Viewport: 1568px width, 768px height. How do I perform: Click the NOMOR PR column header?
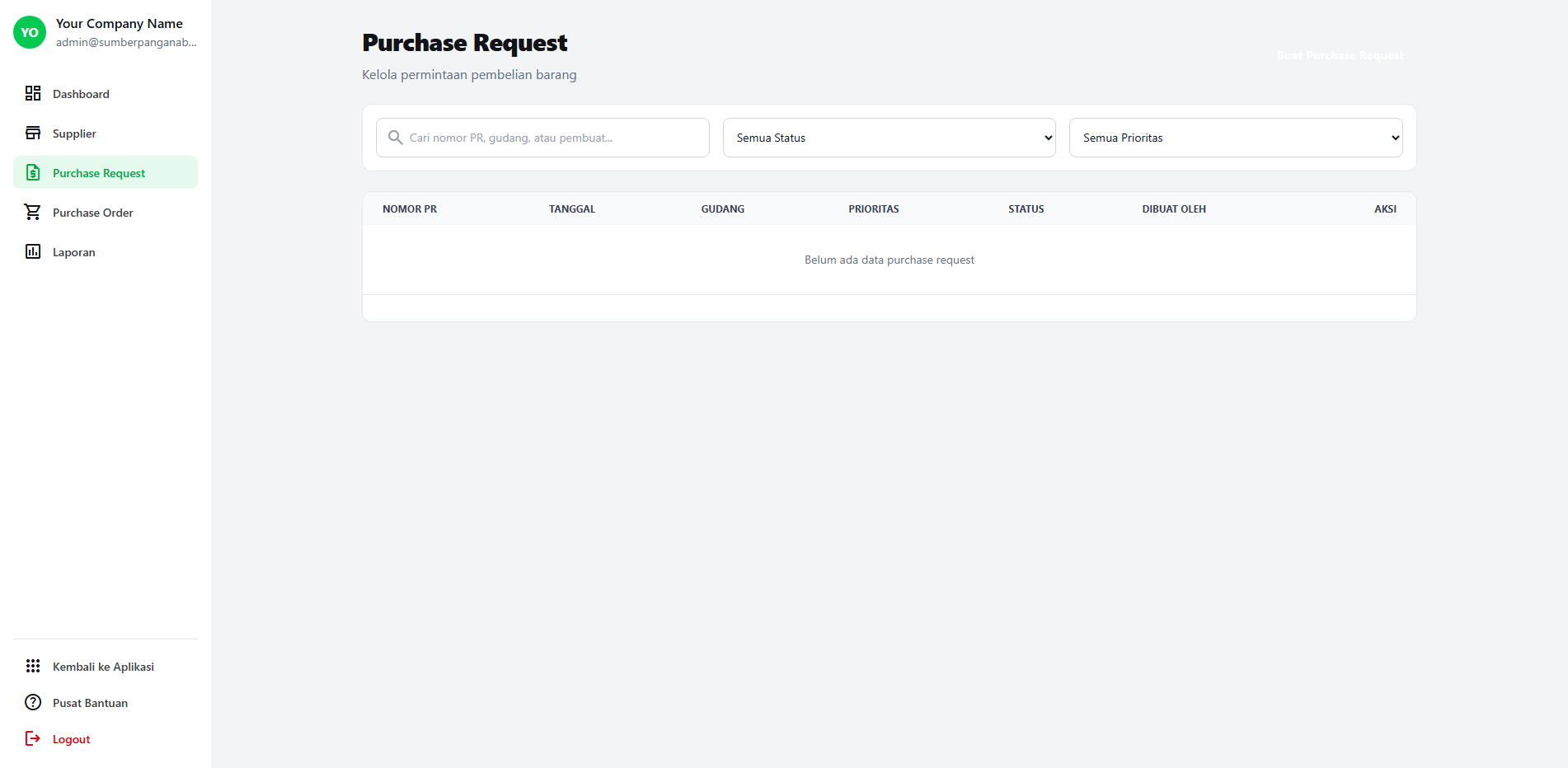[x=410, y=208]
